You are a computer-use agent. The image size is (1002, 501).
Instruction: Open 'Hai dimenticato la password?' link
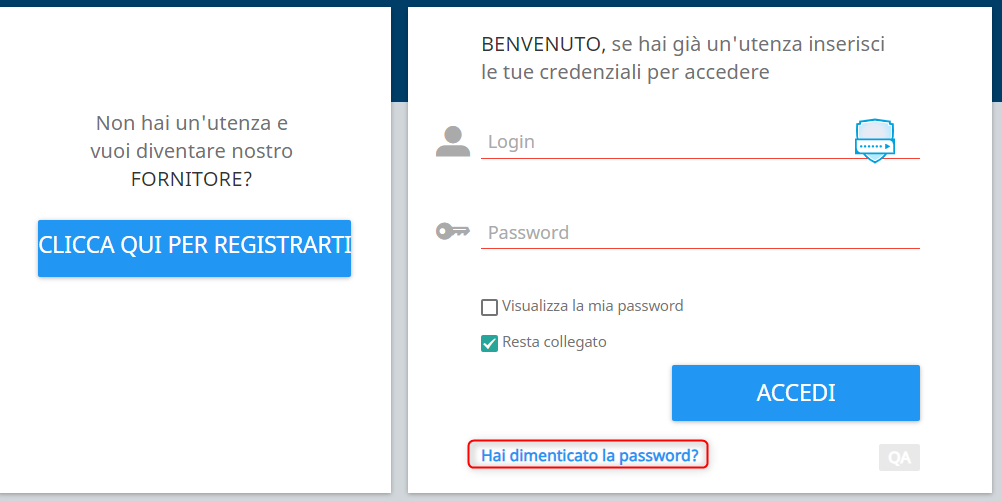pos(589,455)
